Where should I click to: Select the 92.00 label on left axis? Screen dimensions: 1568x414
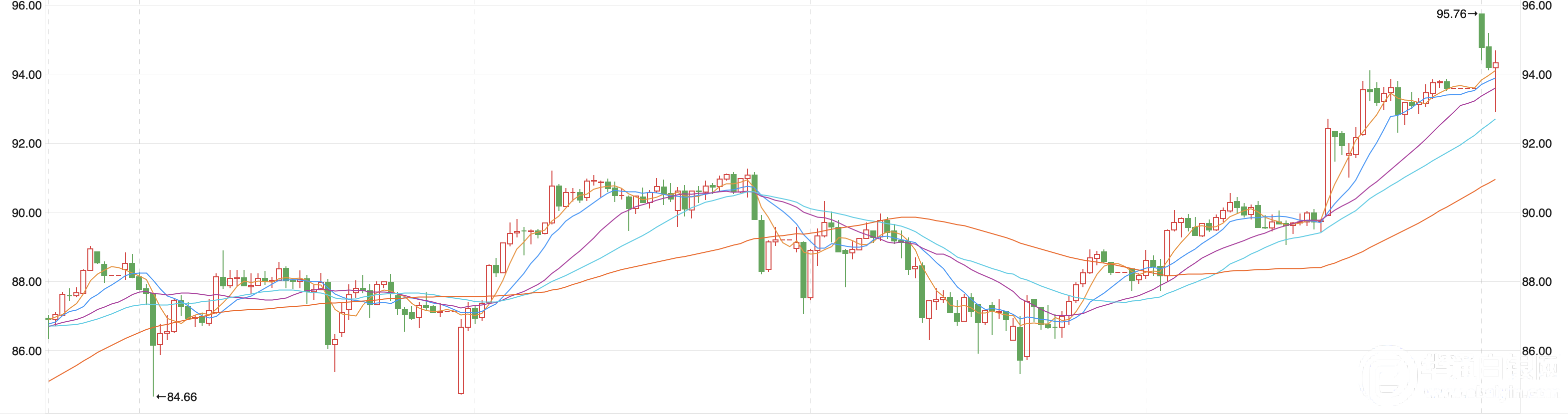tap(27, 144)
